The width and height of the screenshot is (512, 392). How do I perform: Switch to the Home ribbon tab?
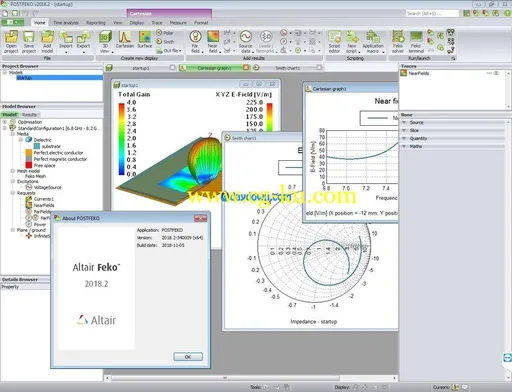click(x=39, y=23)
